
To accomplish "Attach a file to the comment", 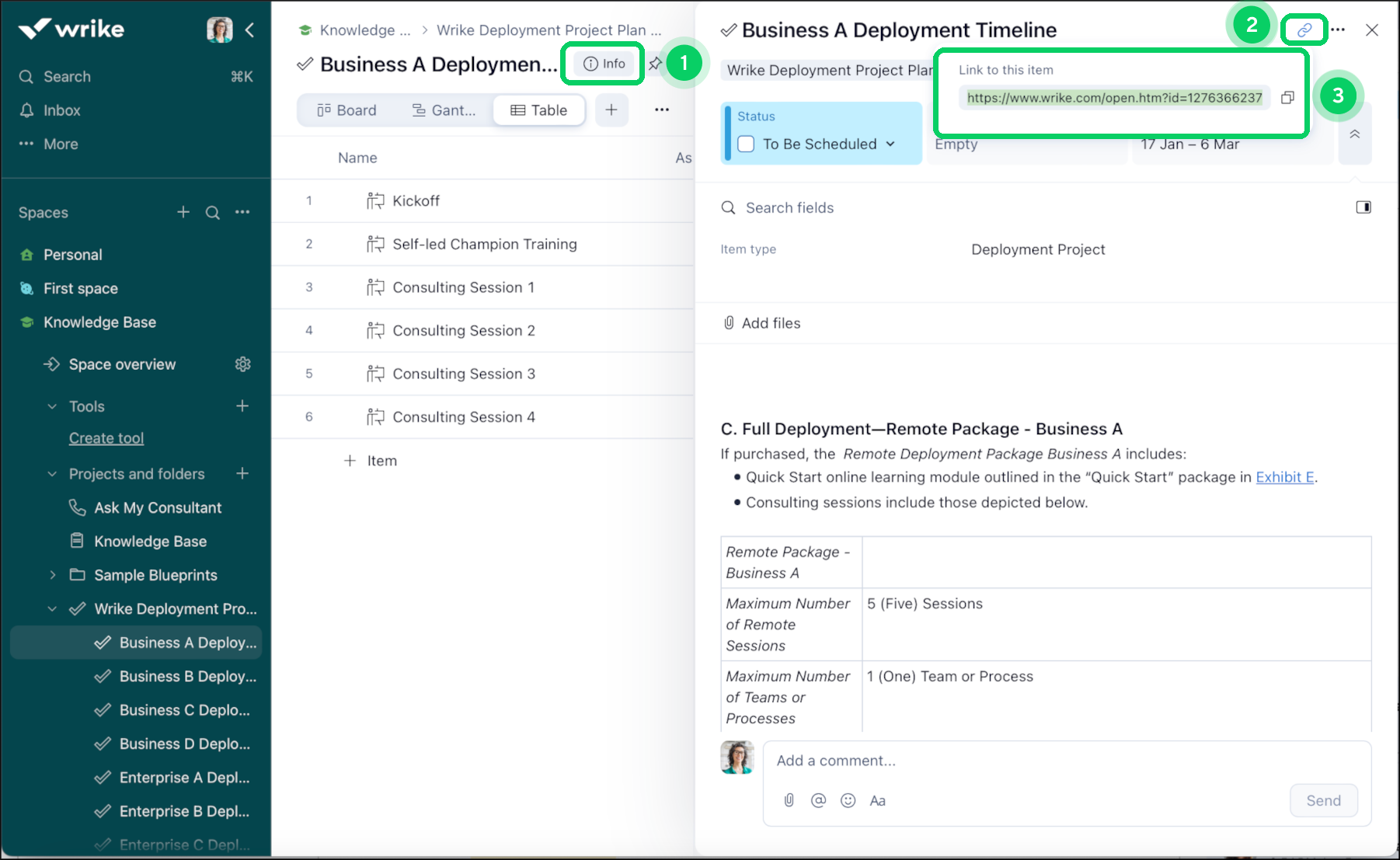I will coord(789,800).
